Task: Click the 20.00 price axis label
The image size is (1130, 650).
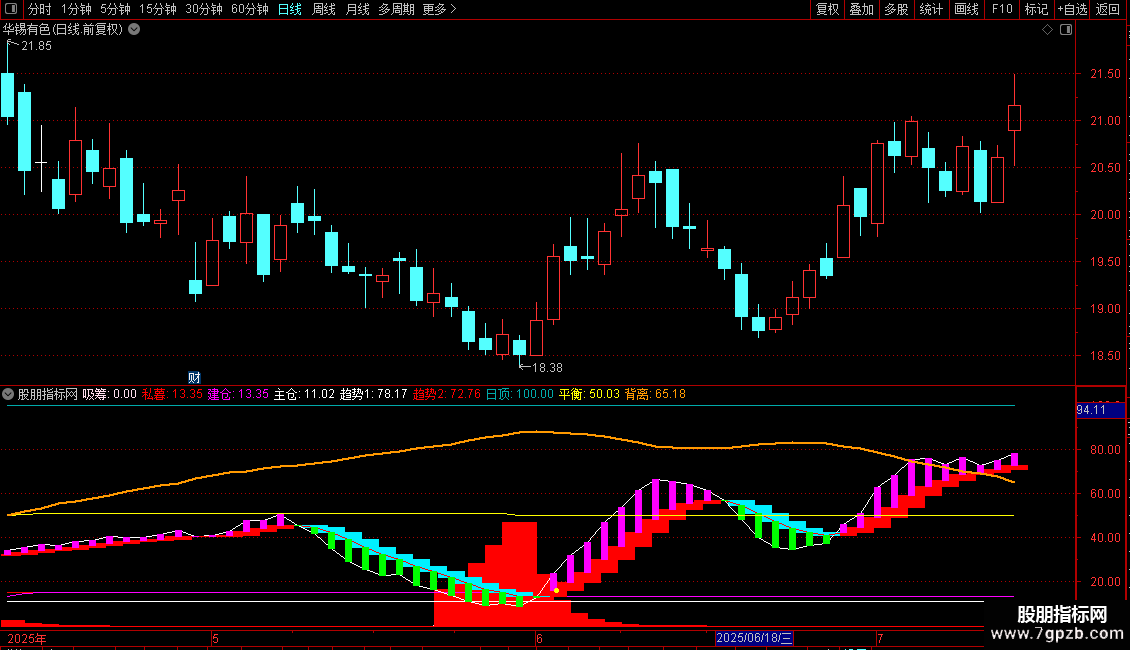Action: coord(1105,215)
